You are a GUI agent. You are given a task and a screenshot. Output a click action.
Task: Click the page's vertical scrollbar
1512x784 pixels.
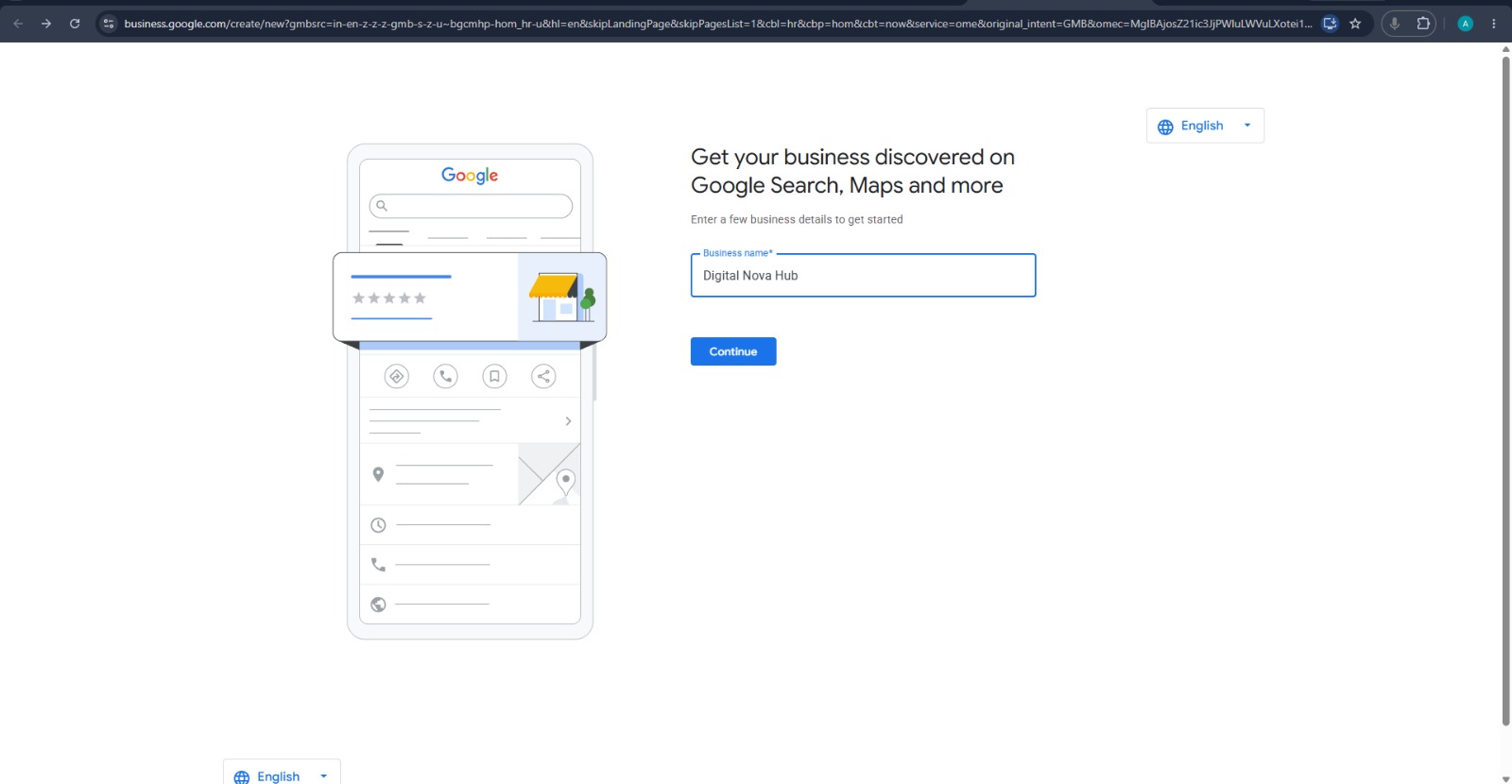[1505, 391]
